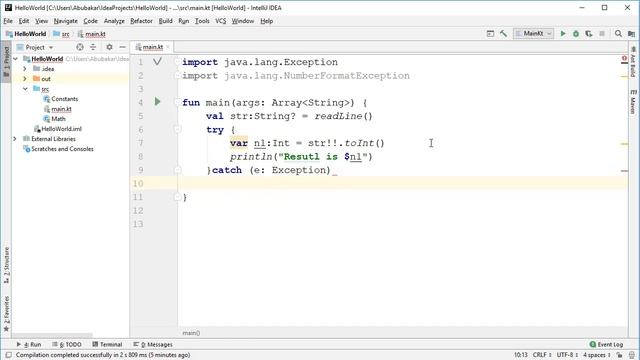Click the run gutter arrow beside main

pyautogui.click(x=158, y=102)
